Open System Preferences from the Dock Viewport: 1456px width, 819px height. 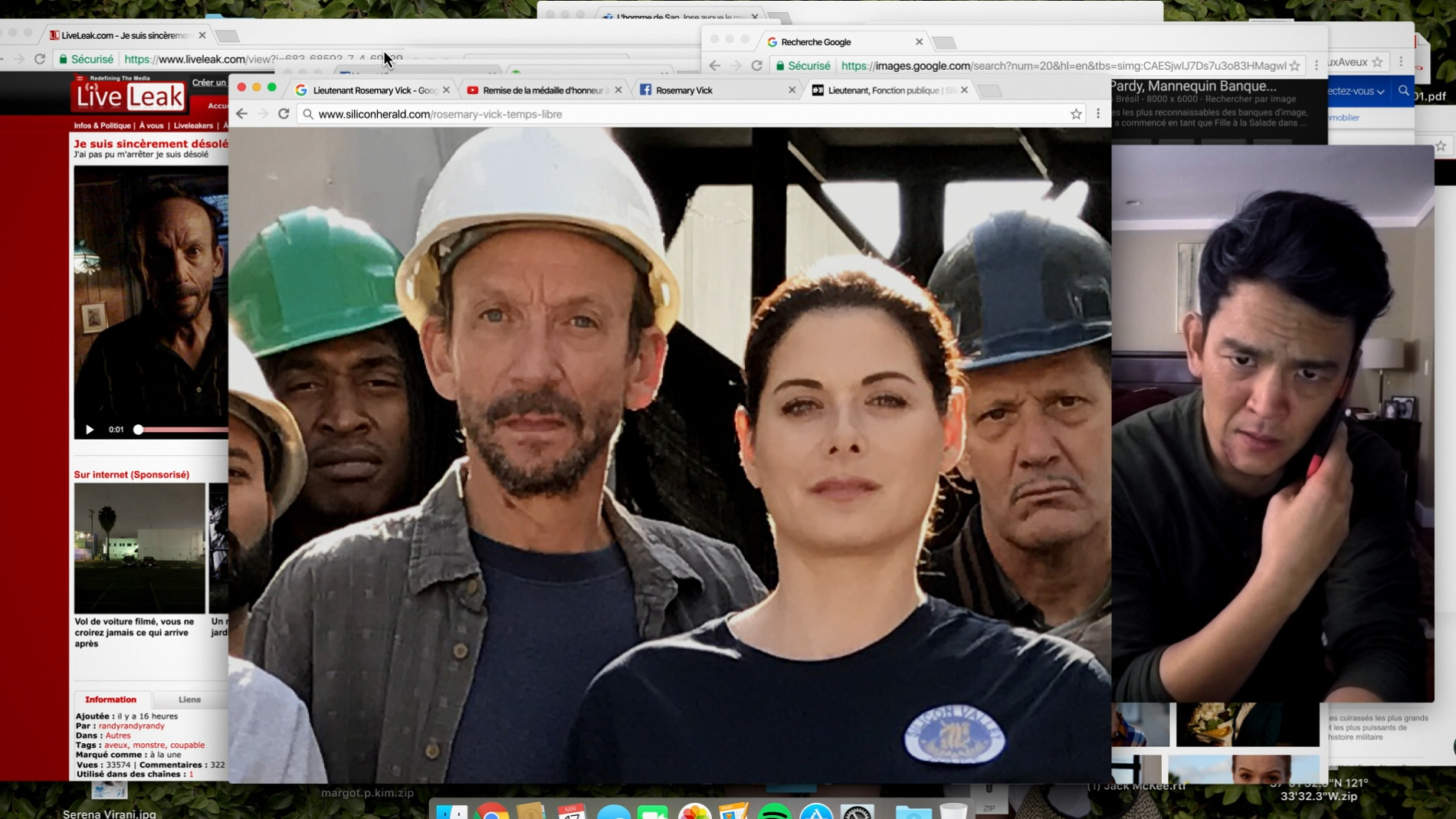pyautogui.click(x=858, y=811)
